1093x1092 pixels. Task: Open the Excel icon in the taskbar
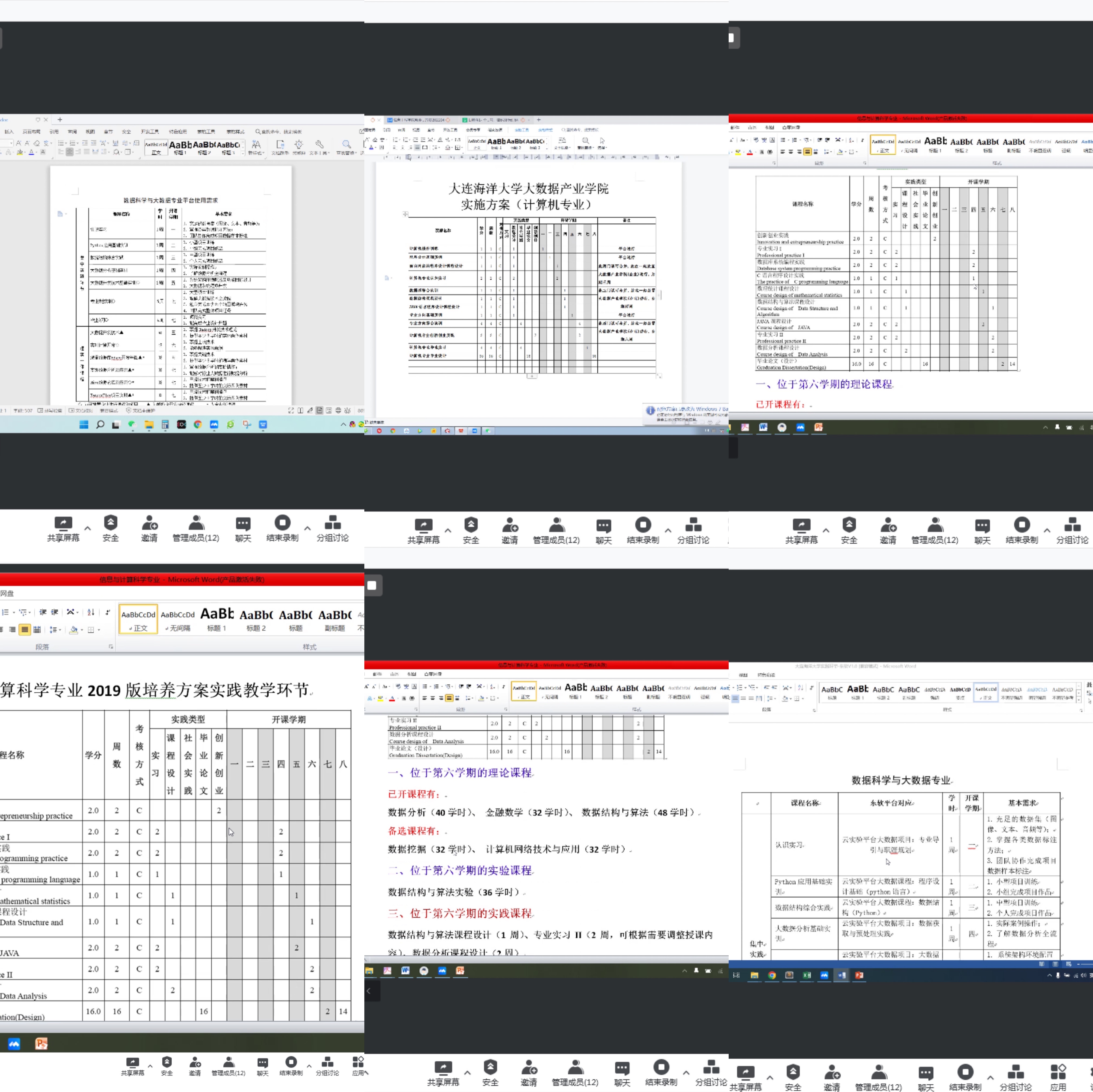[x=807, y=975]
